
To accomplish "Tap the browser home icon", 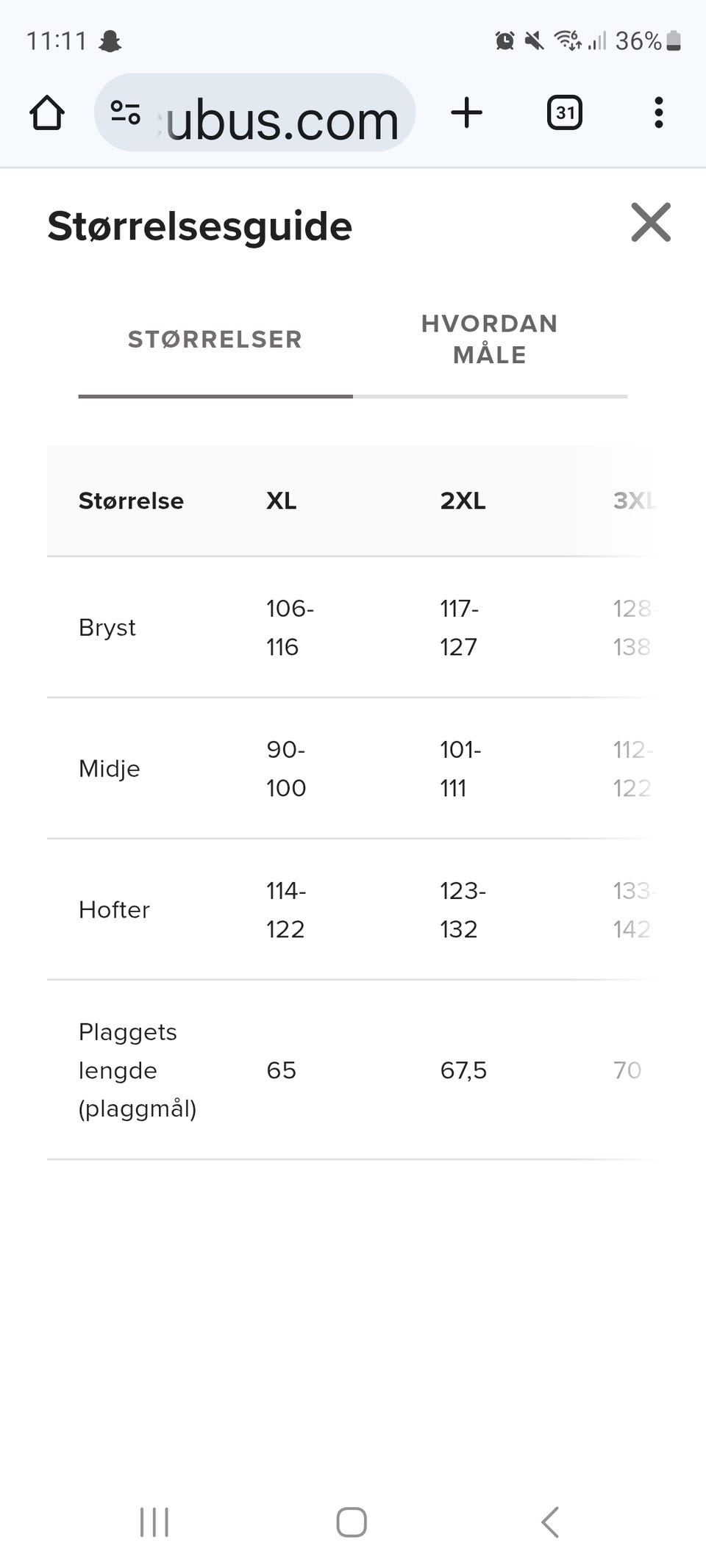I will point(47,113).
